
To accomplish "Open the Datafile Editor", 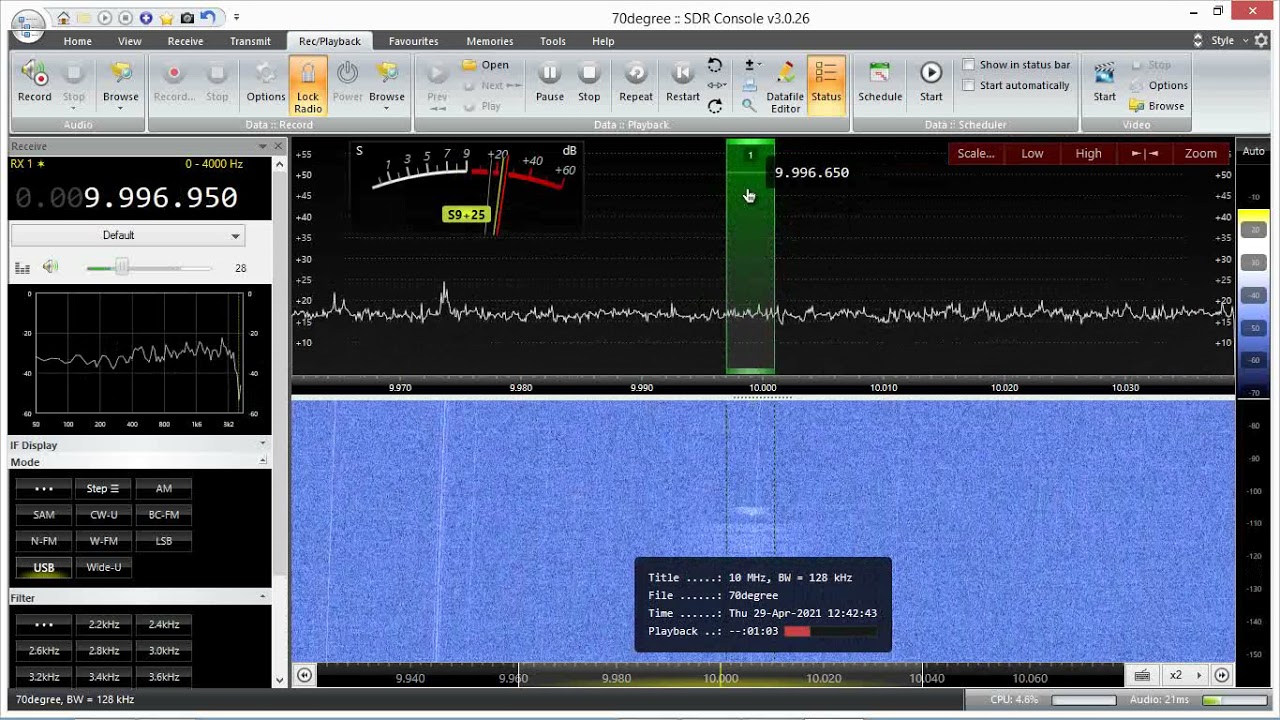I will point(785,86).
